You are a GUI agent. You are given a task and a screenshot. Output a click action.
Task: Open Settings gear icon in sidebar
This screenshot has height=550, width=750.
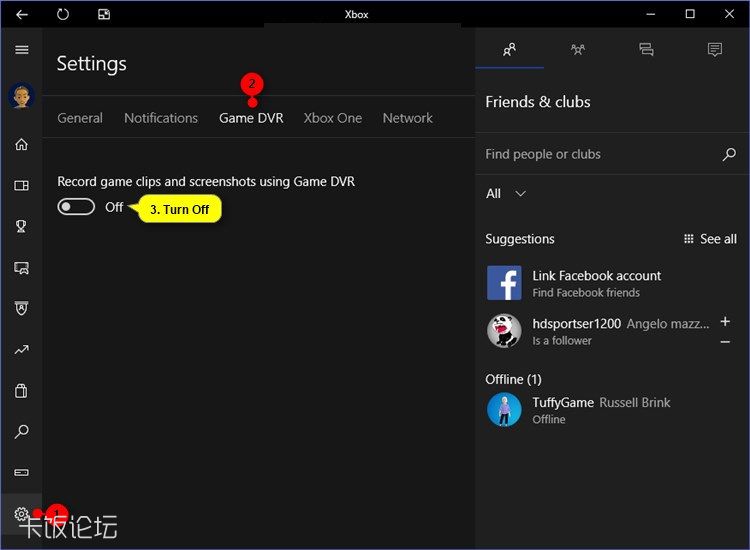21,514
